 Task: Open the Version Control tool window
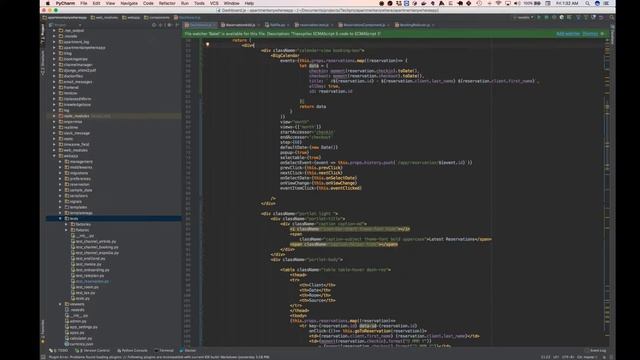[x=93, y=351]
